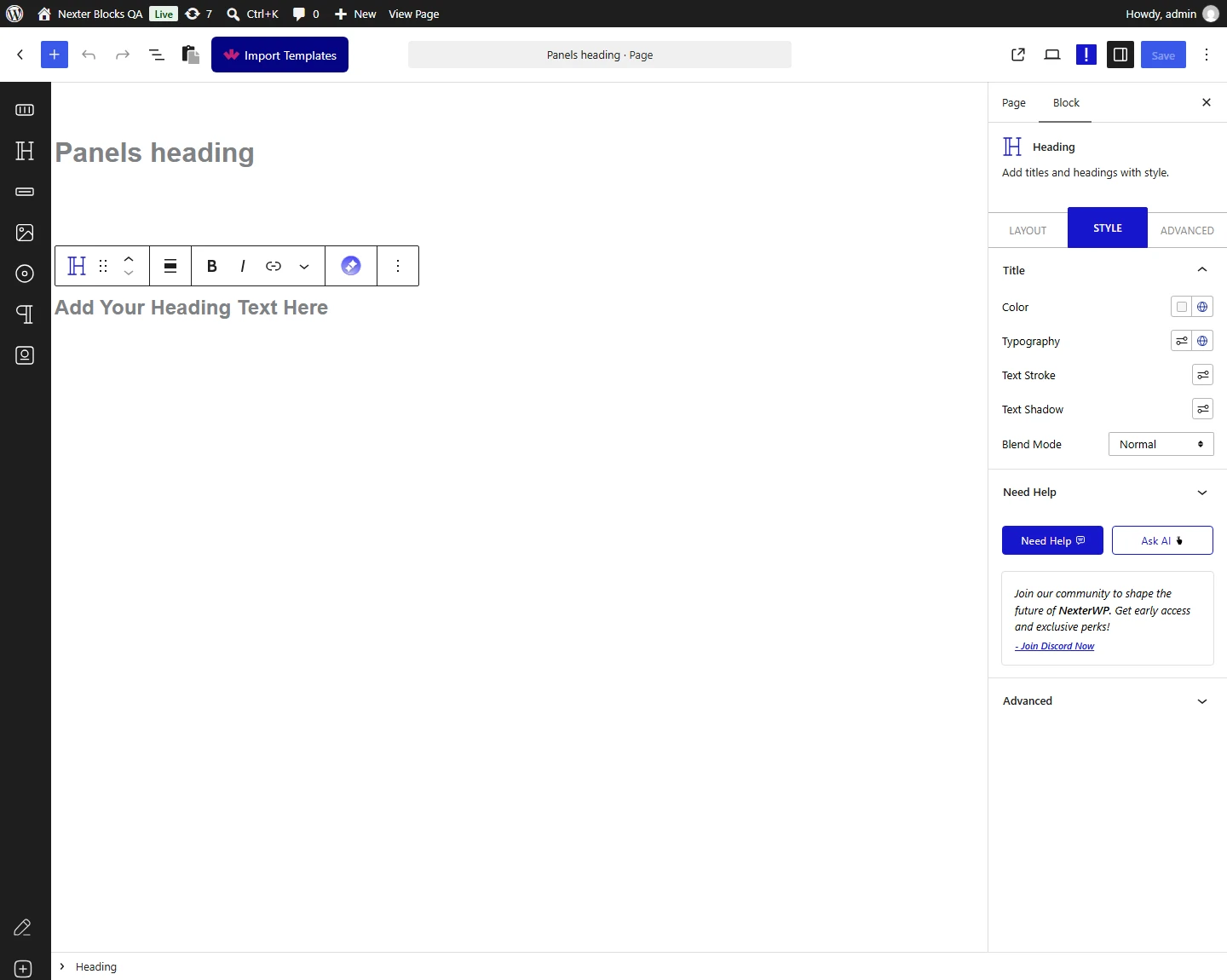This screenshot has width=1227, height=980.
Task: Open the text alignment dropdown
Action: pos(170,266)
